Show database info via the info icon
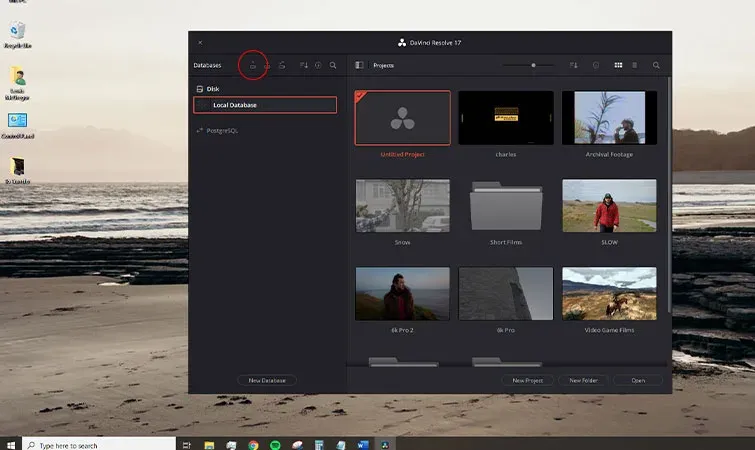The height and width of the screenshot is (450, 755). tap(318, 65)
